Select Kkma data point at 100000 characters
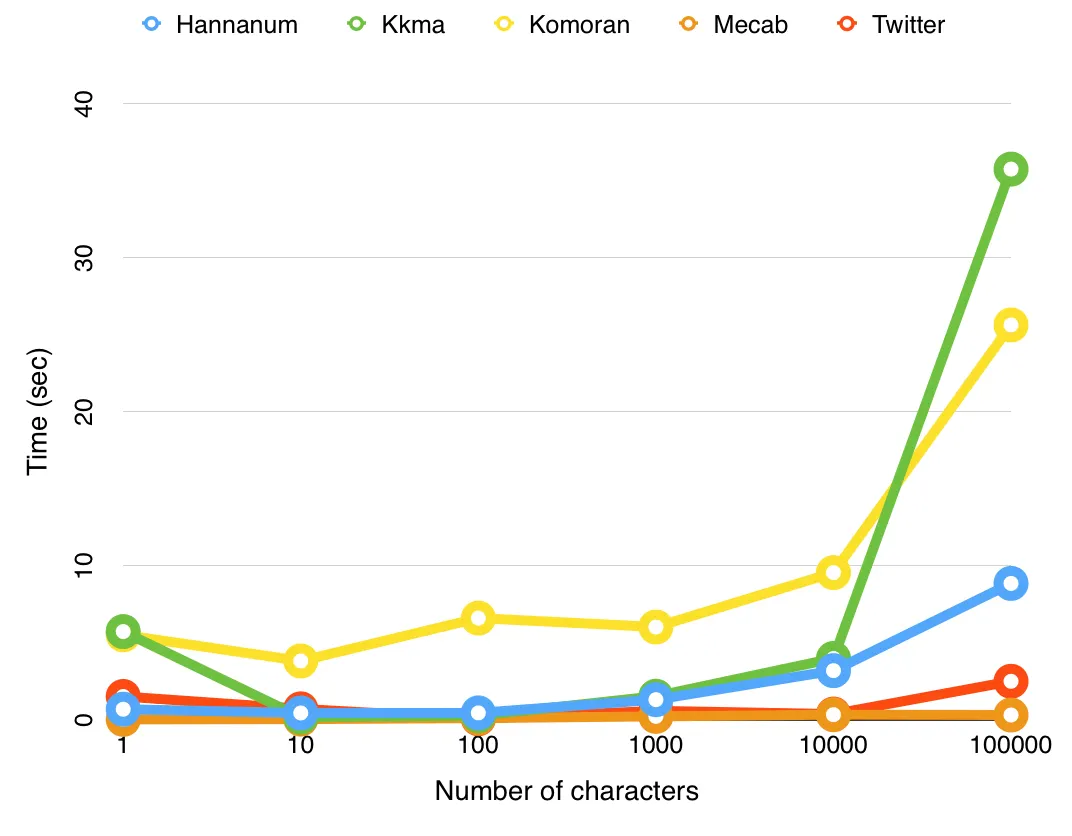1072x836 pixels. point(1010,169)
